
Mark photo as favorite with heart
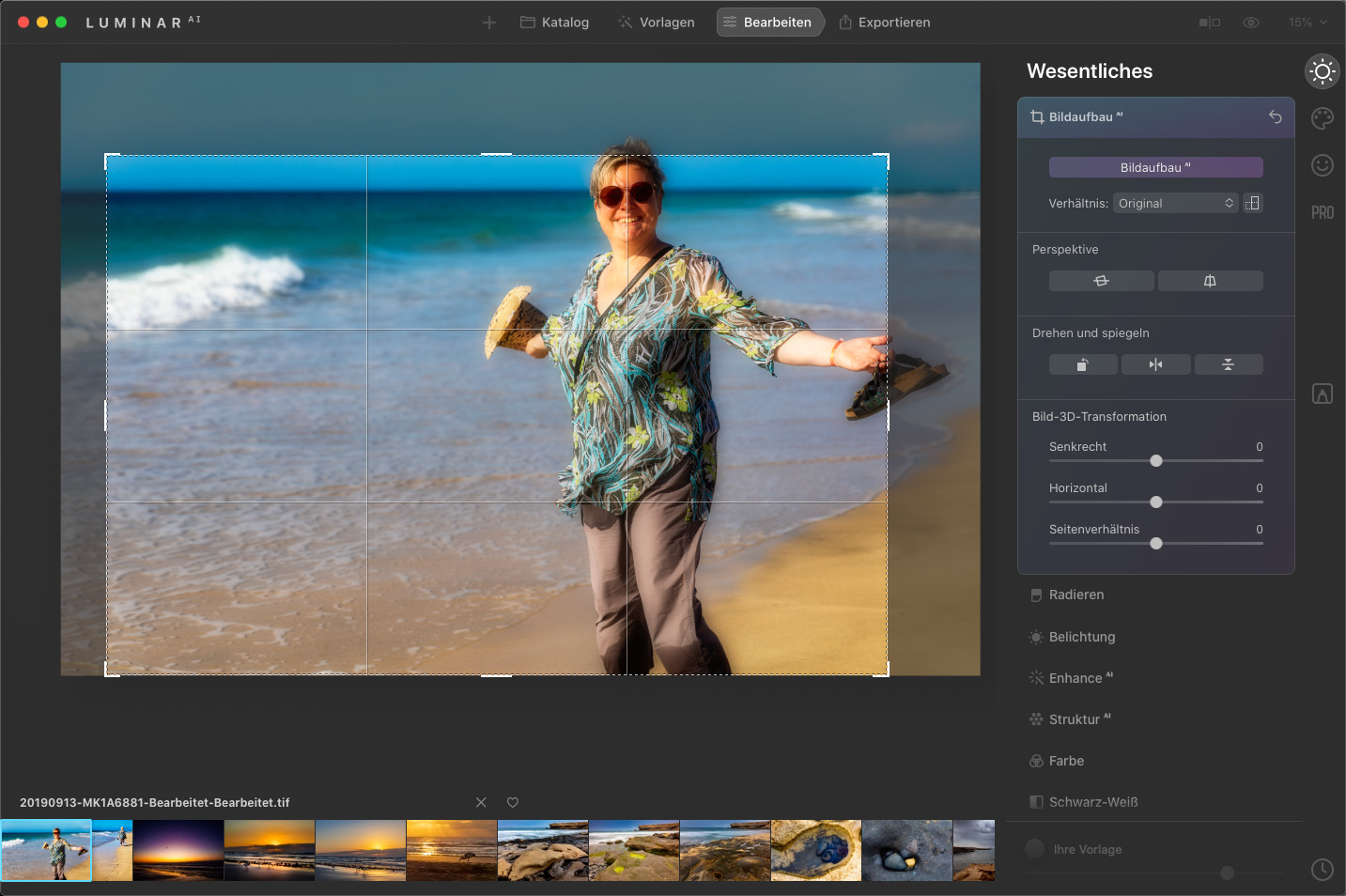[513, 802]
